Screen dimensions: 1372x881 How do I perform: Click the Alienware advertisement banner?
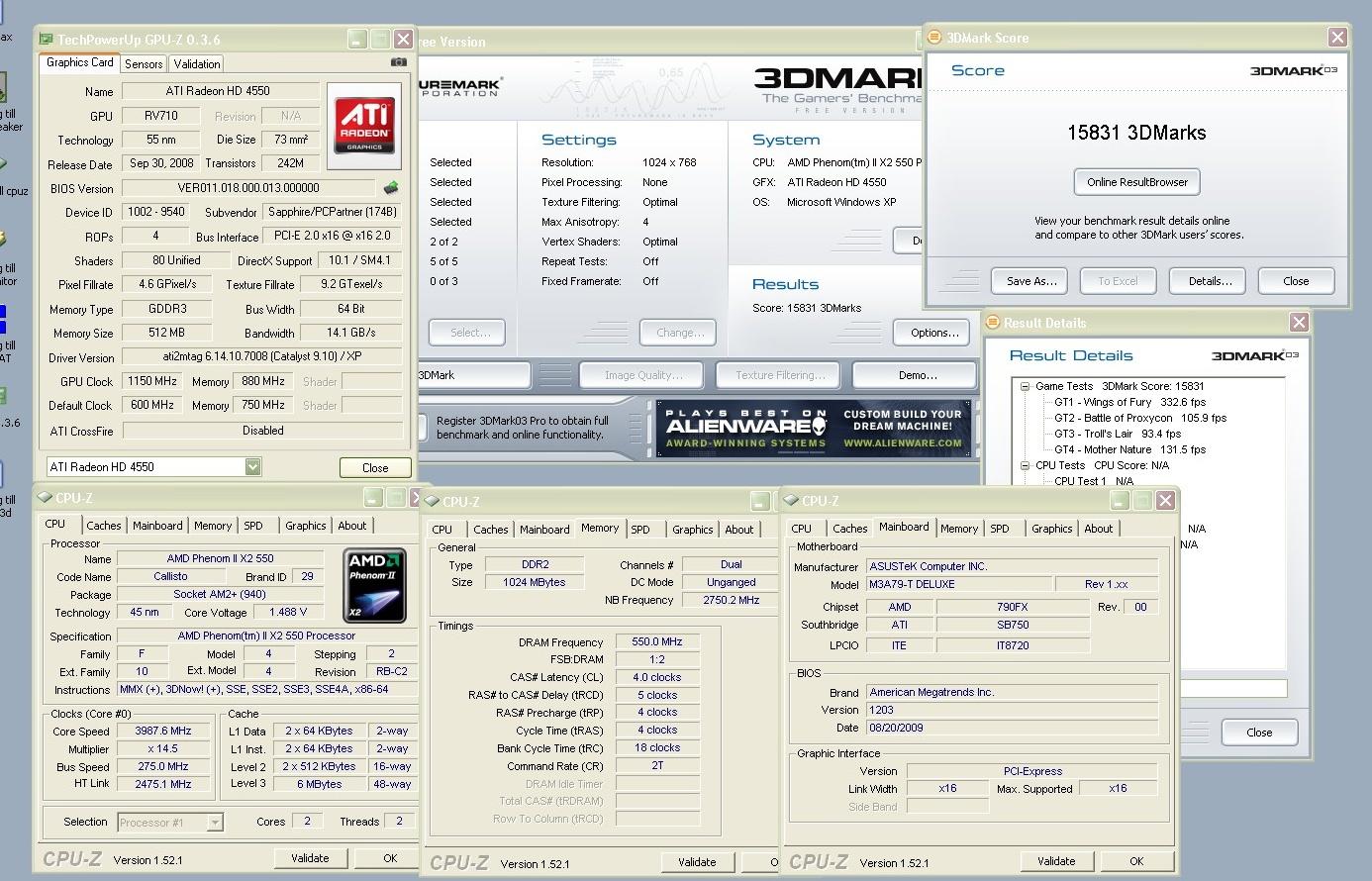(x=813, y=429)
